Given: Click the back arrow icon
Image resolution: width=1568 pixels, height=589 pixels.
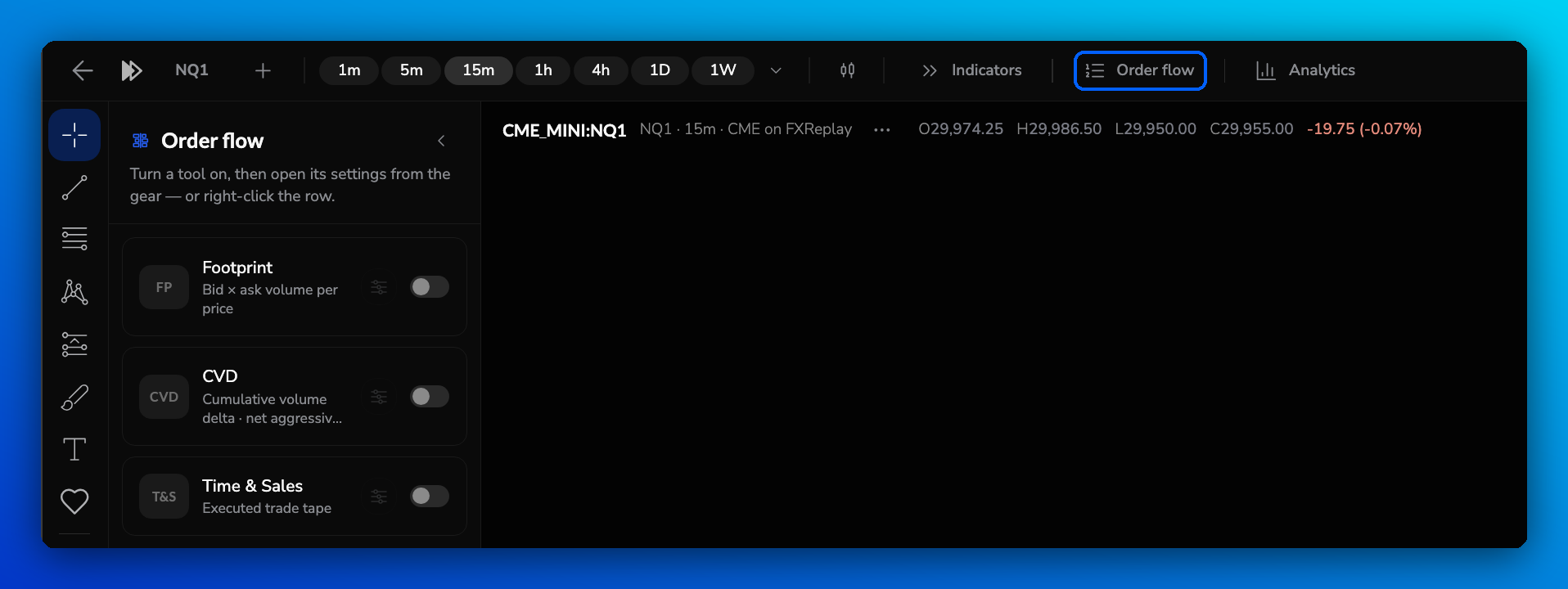Looking at the screenshot, I should click(83, 70).
